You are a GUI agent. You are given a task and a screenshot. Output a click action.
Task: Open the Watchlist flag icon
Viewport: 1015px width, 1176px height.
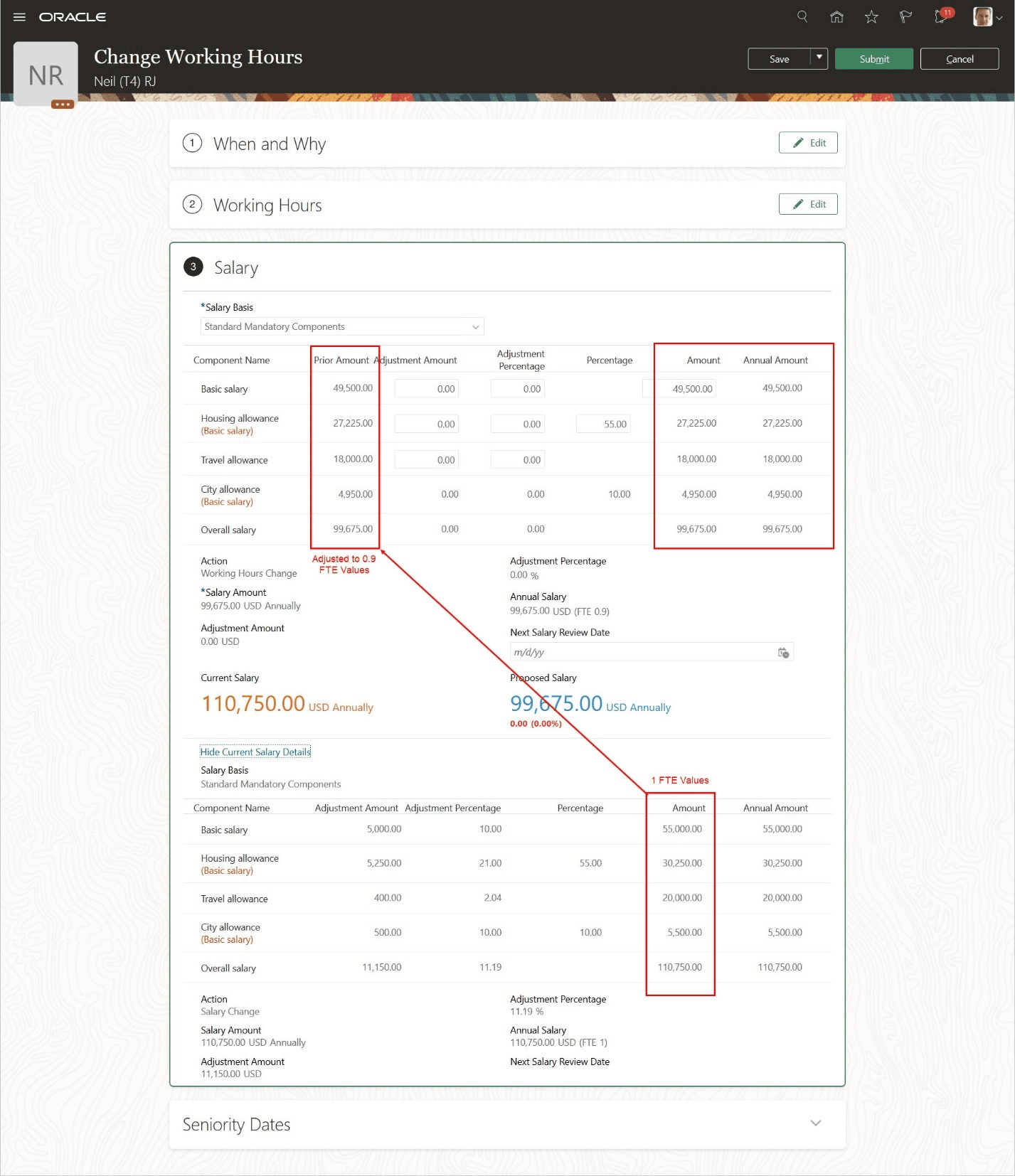(x=905, y=16)
